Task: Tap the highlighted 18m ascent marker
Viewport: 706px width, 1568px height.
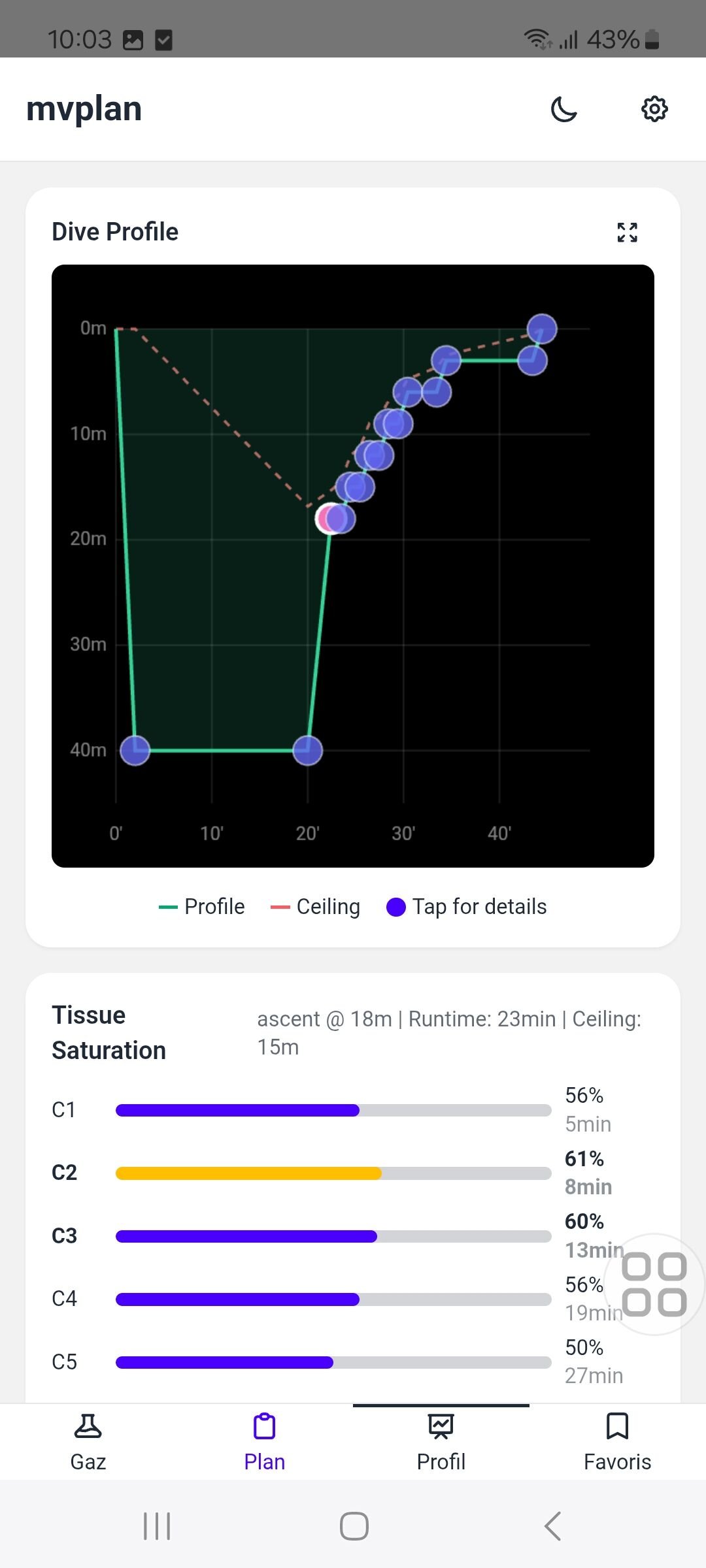Action: coord(329,519)
